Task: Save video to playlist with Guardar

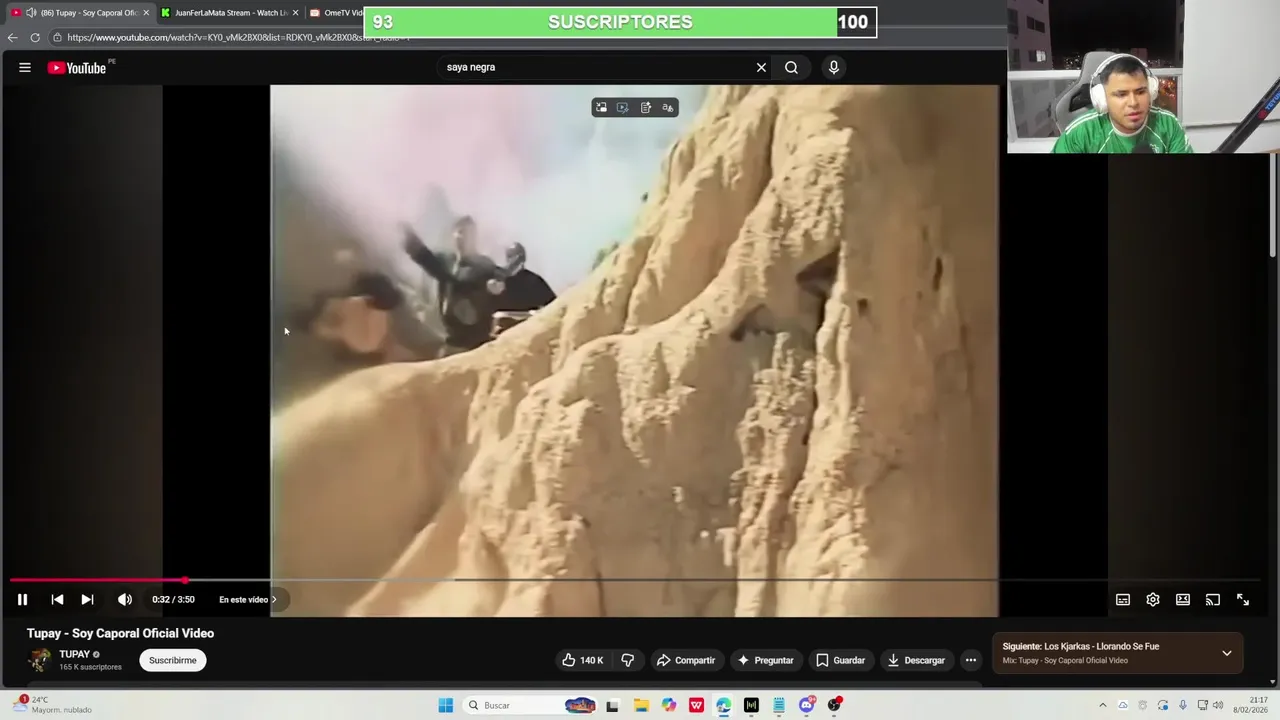Action: point(840,660)
